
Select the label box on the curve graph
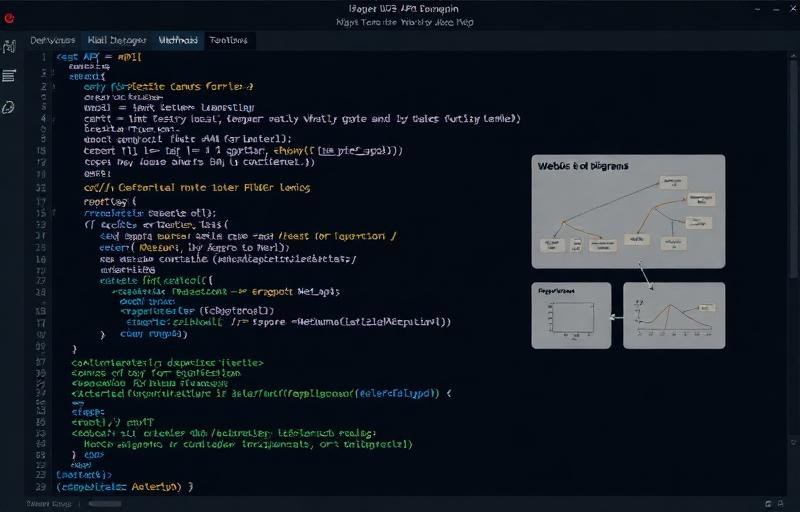pyautogui.click(x=706, y=308)
